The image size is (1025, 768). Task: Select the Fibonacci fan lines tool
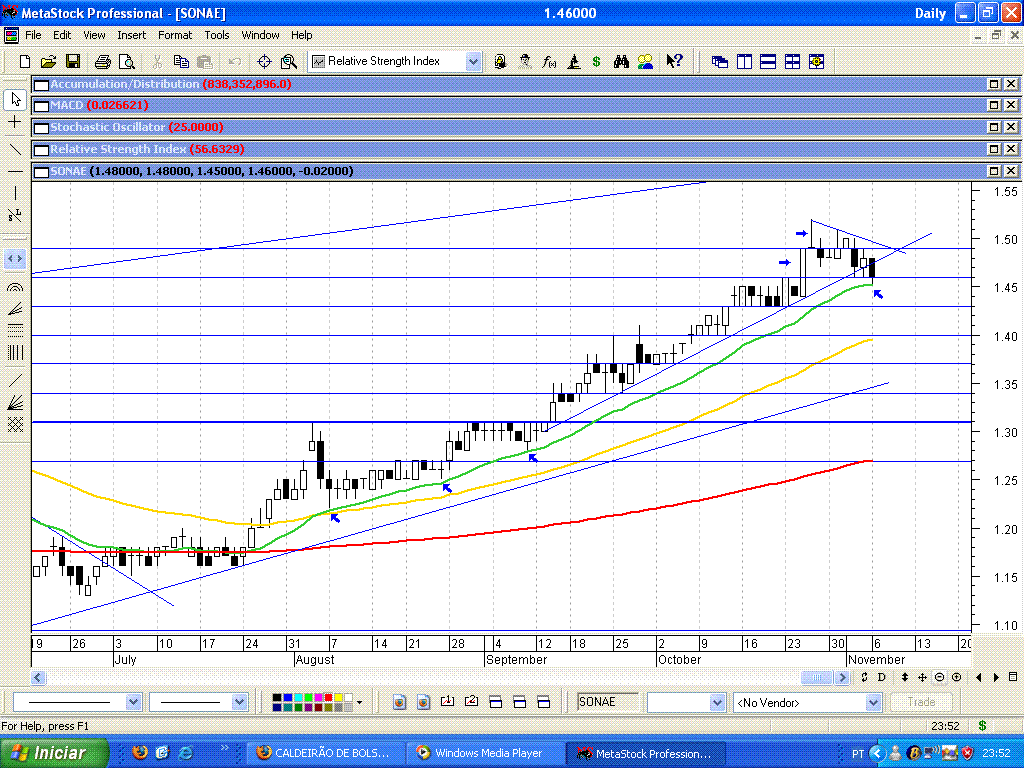(15, 309)
